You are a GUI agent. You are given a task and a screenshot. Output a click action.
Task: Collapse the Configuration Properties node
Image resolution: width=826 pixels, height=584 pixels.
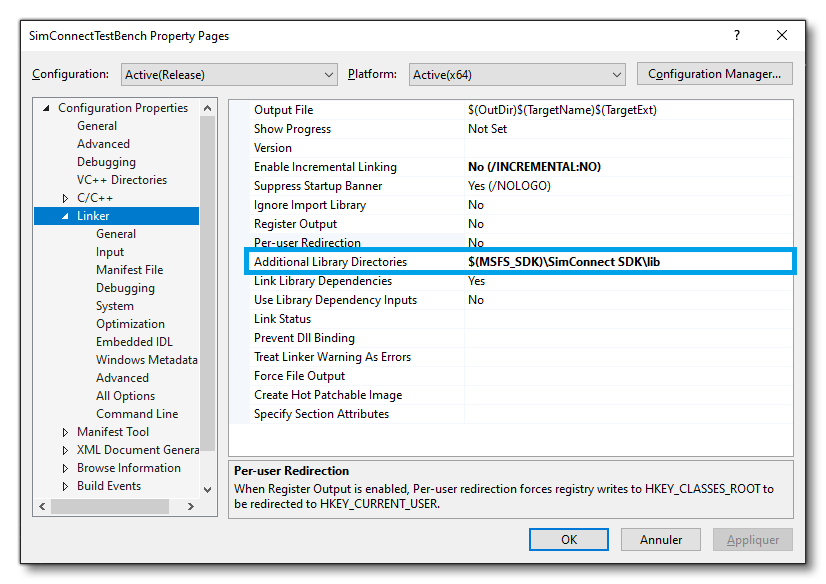(44, 107)
